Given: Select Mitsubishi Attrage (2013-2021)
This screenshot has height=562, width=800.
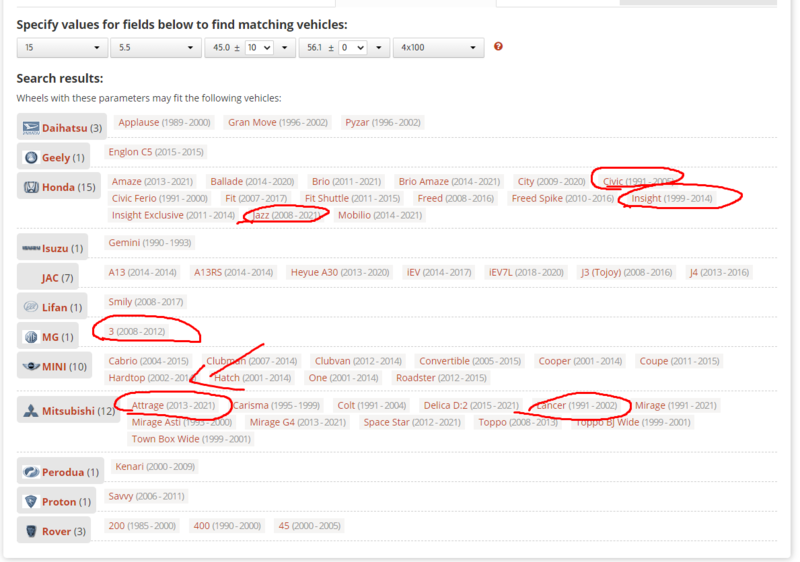Looking at the screenshot, I should 173,405.
